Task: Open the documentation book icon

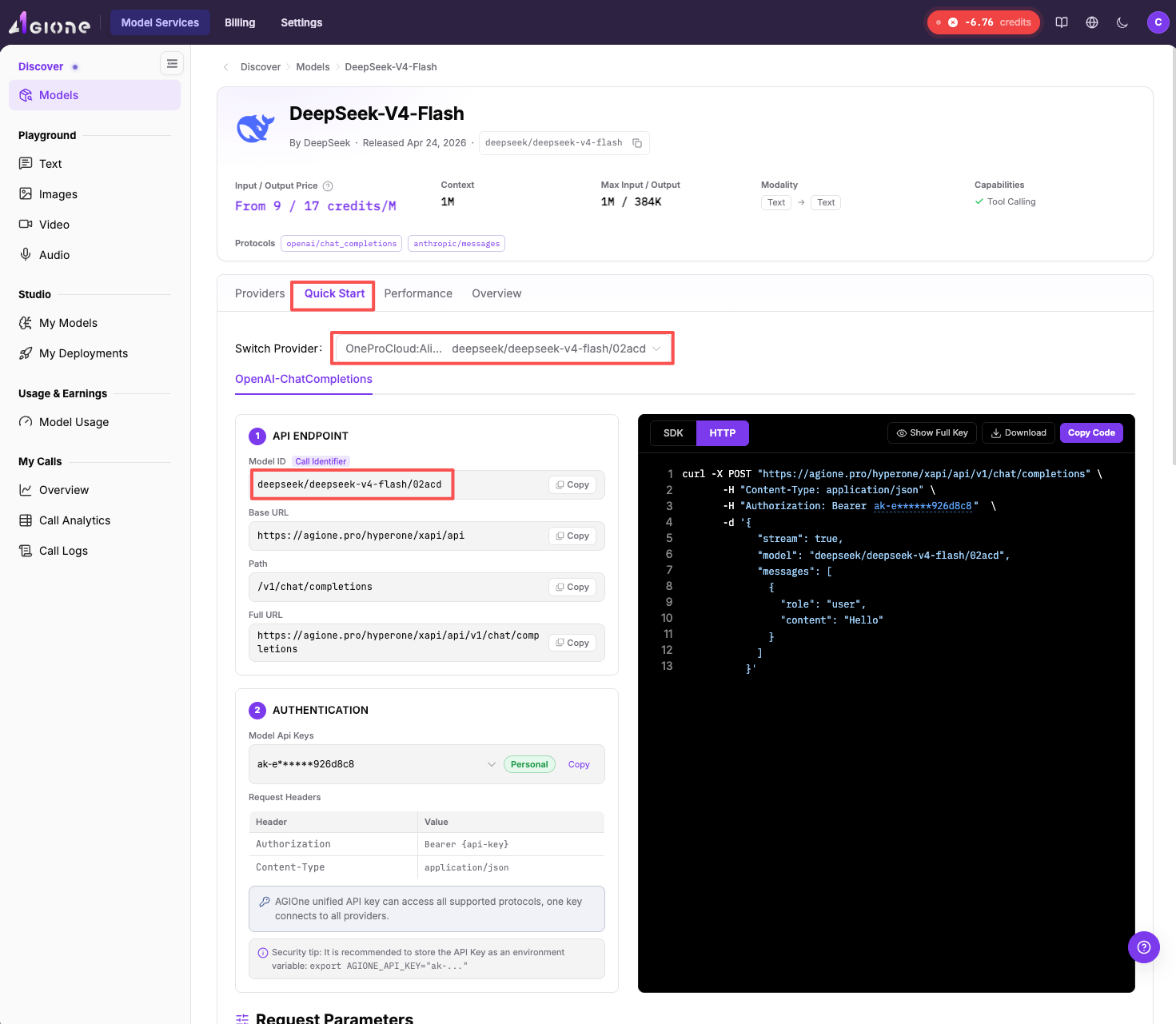Action: coord(1062,22)
